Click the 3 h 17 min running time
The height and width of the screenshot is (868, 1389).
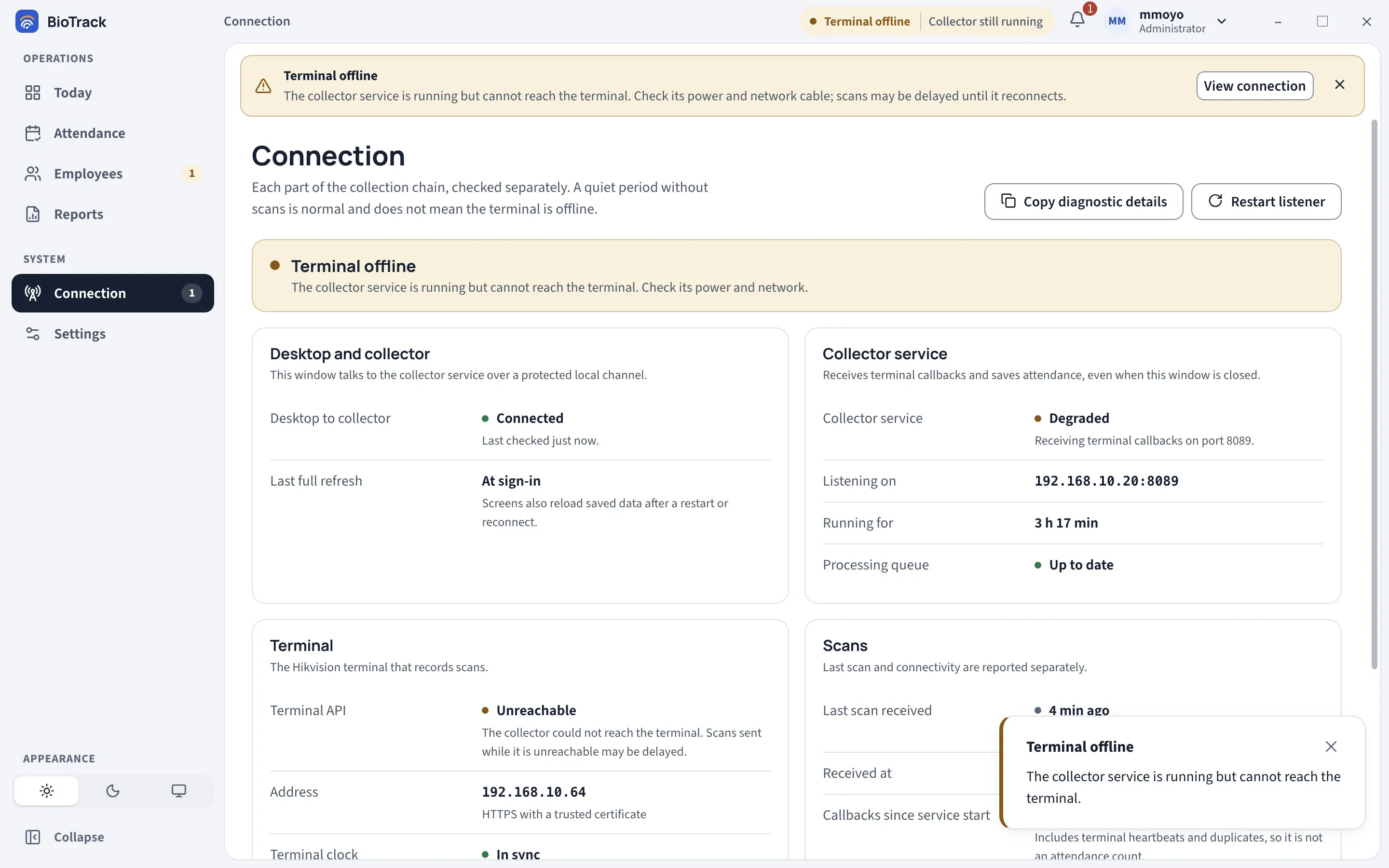tap(1066, 523)
